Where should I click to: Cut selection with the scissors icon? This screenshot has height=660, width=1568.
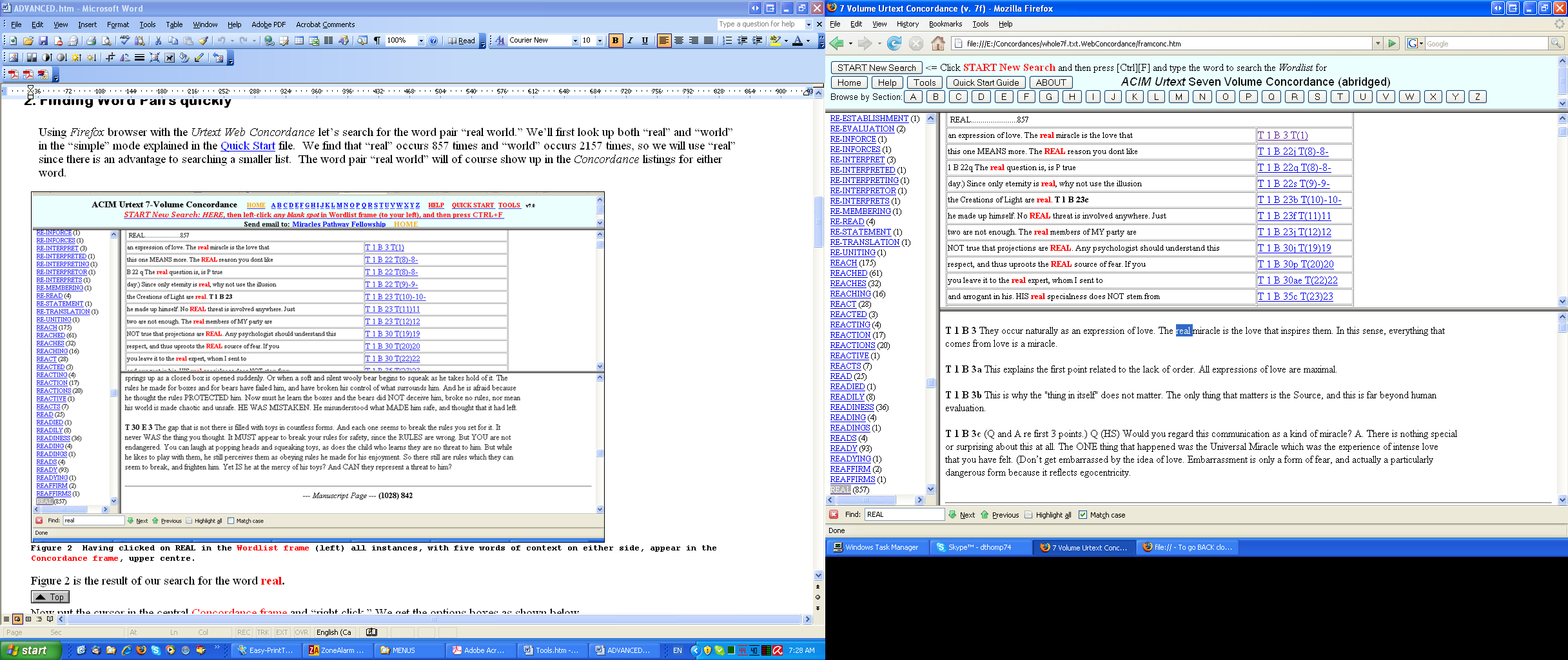coord(158,41)
